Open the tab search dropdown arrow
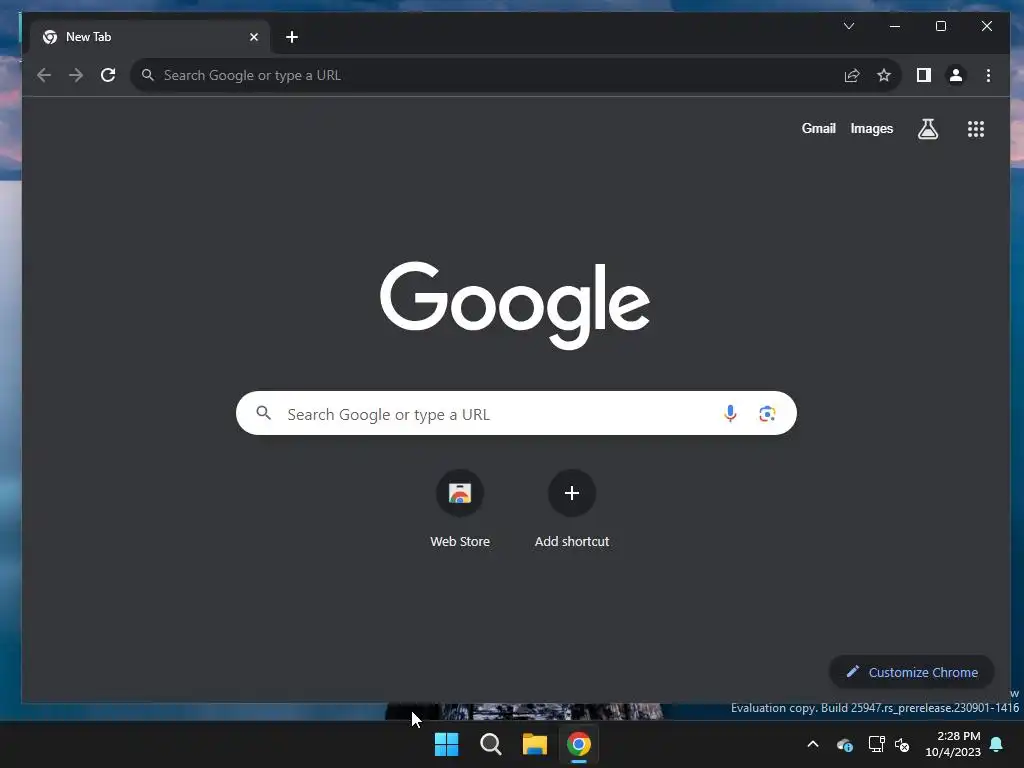Image resolution: width=1024 pixels, height=768 pixels. pos(848,26)
